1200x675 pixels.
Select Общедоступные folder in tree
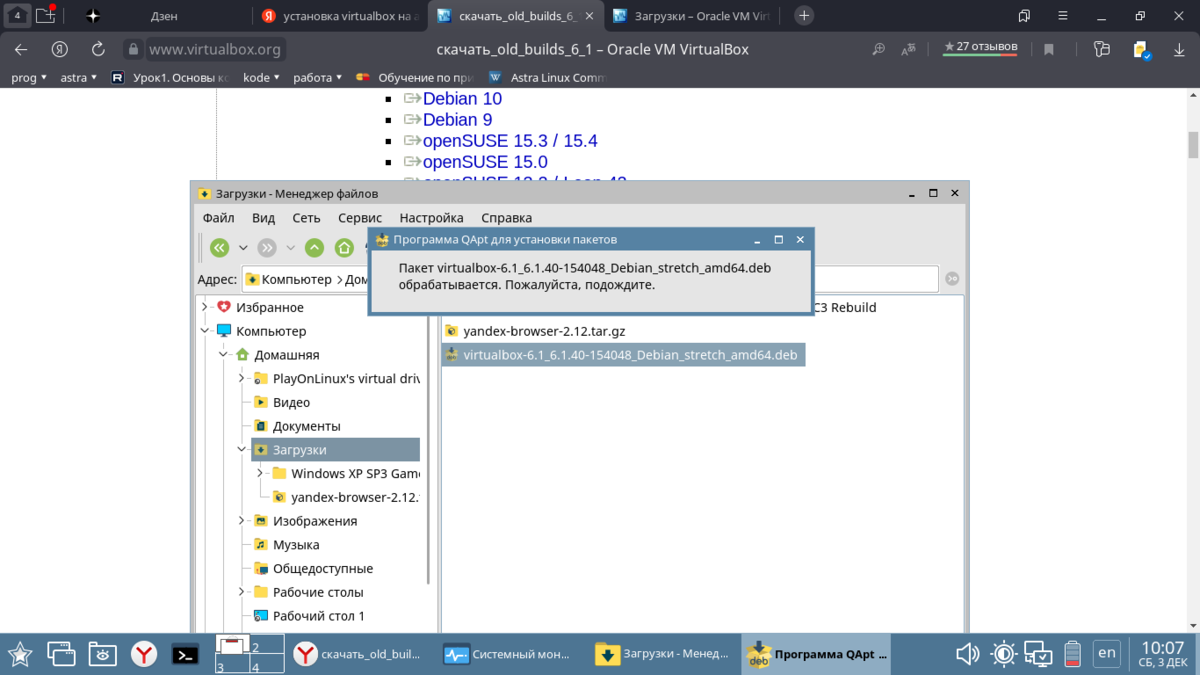click(323, 568)
